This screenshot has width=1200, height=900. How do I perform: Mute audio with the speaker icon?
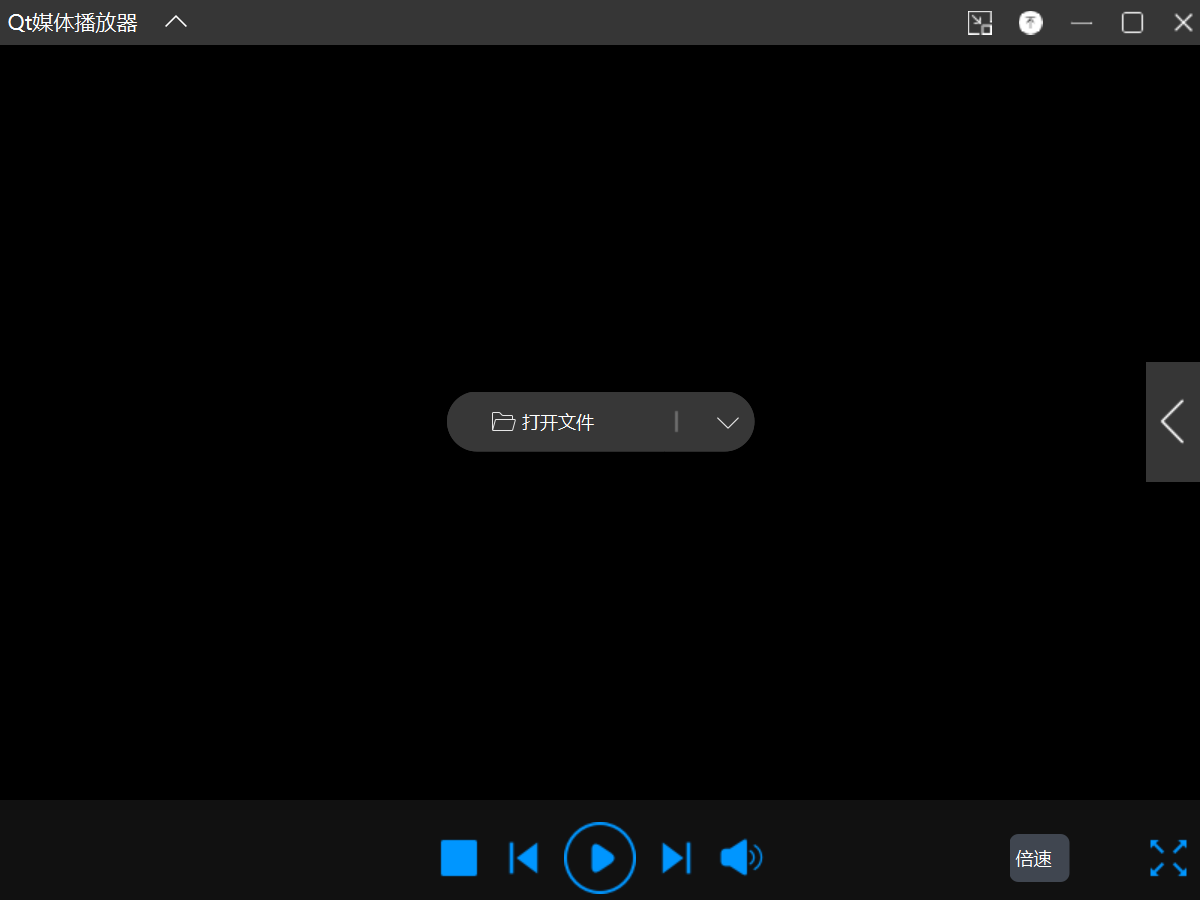741,858
